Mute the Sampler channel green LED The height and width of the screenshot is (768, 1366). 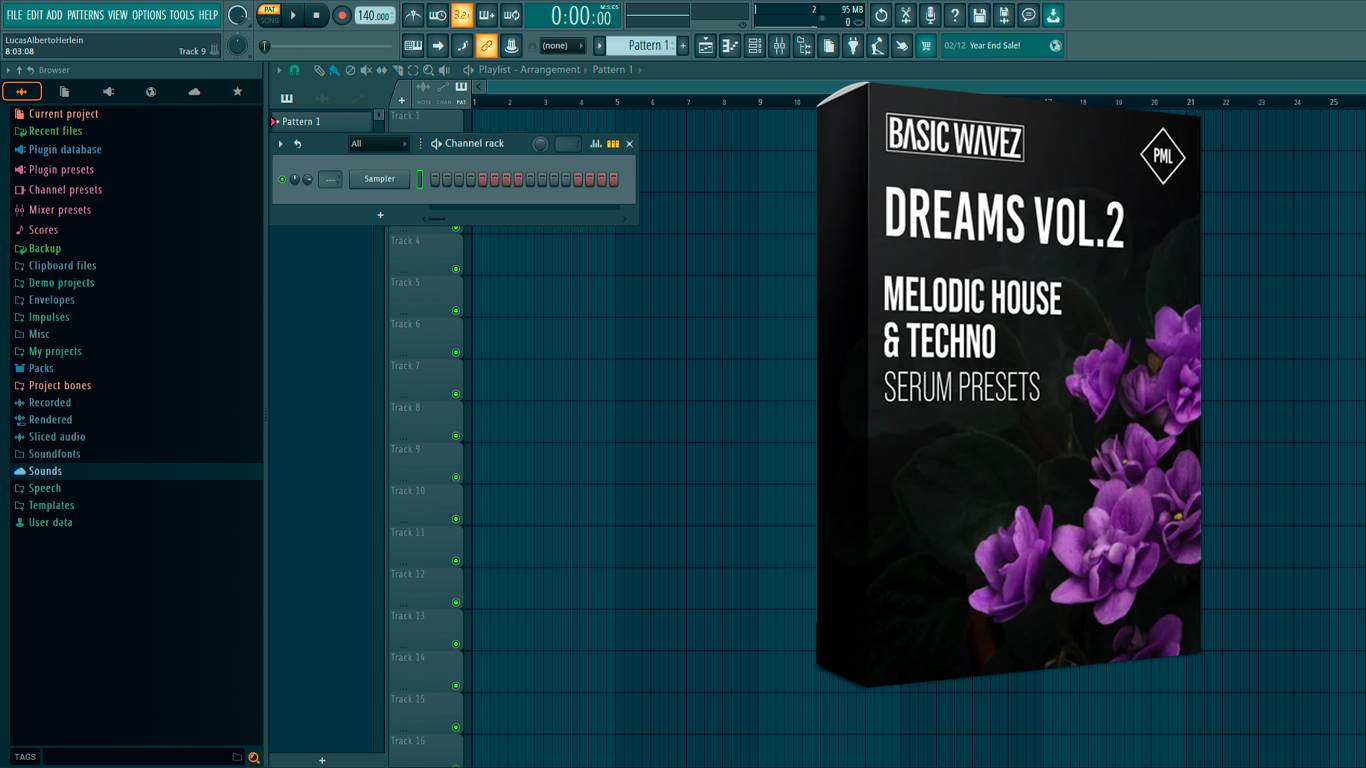pos(282,180)
